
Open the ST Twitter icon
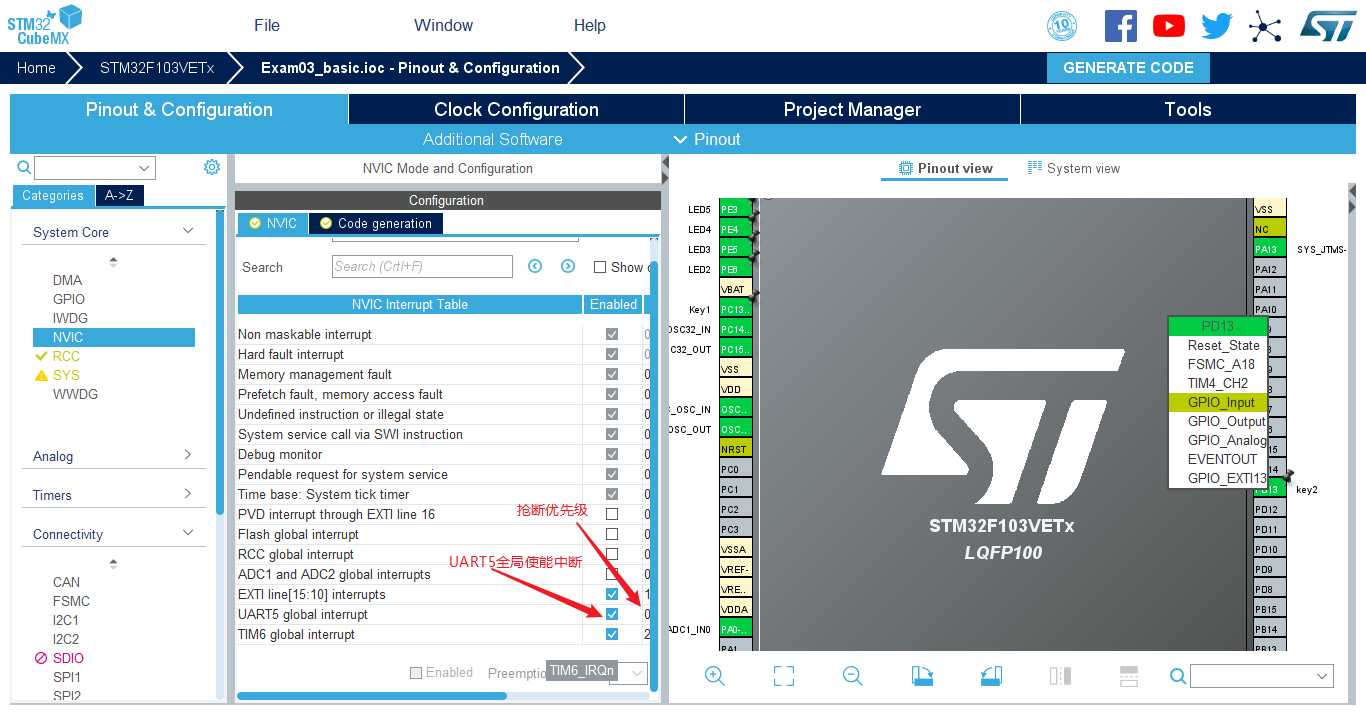pos(1216,26)
